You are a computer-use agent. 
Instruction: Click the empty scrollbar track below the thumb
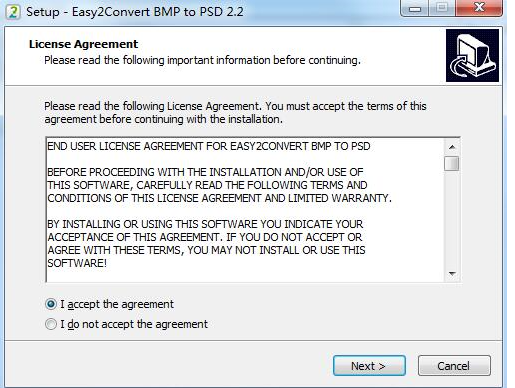[x=452, y=219]
